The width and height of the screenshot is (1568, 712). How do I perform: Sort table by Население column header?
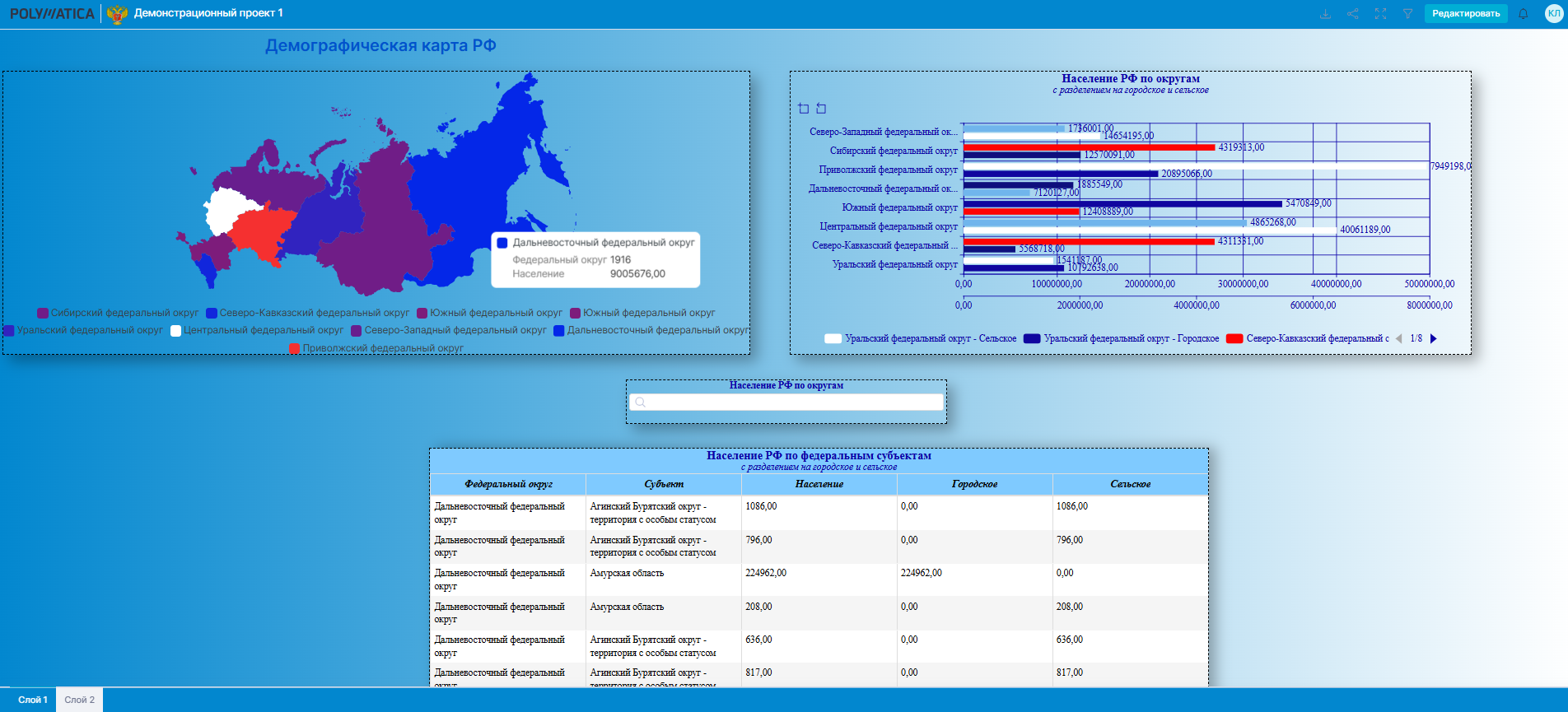pos(819,484)
